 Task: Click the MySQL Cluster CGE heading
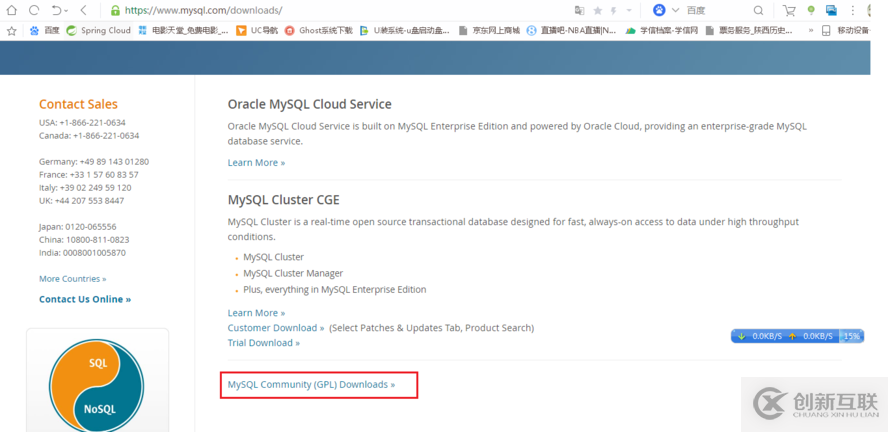coord(284,200)
